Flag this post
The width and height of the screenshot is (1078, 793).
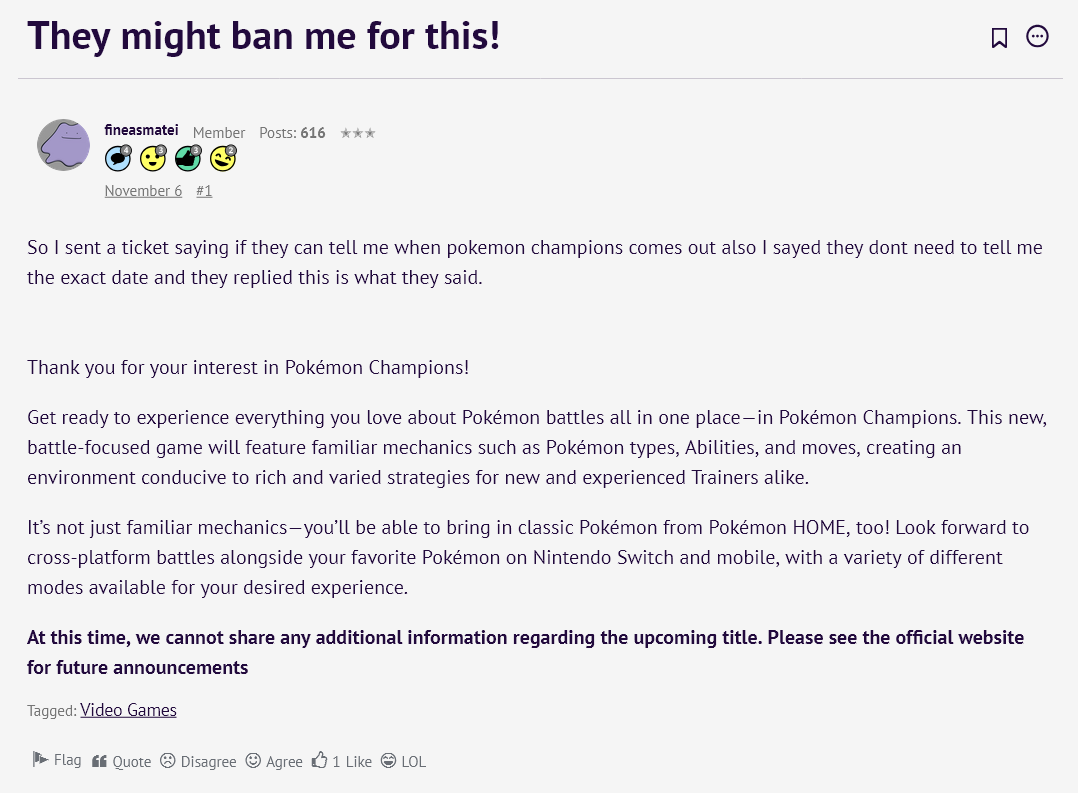pos(57,760)
